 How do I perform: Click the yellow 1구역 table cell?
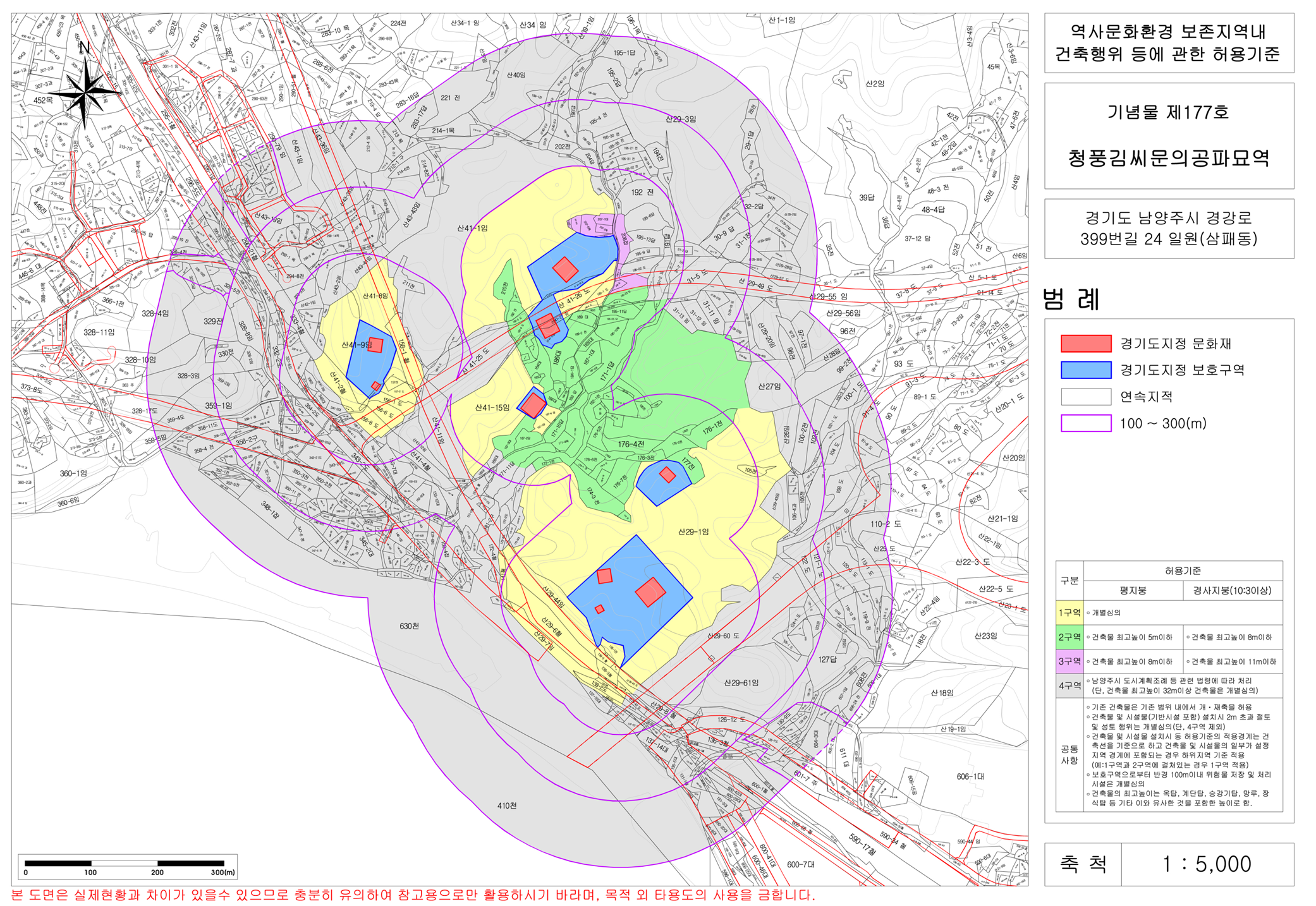point(1069,613)
